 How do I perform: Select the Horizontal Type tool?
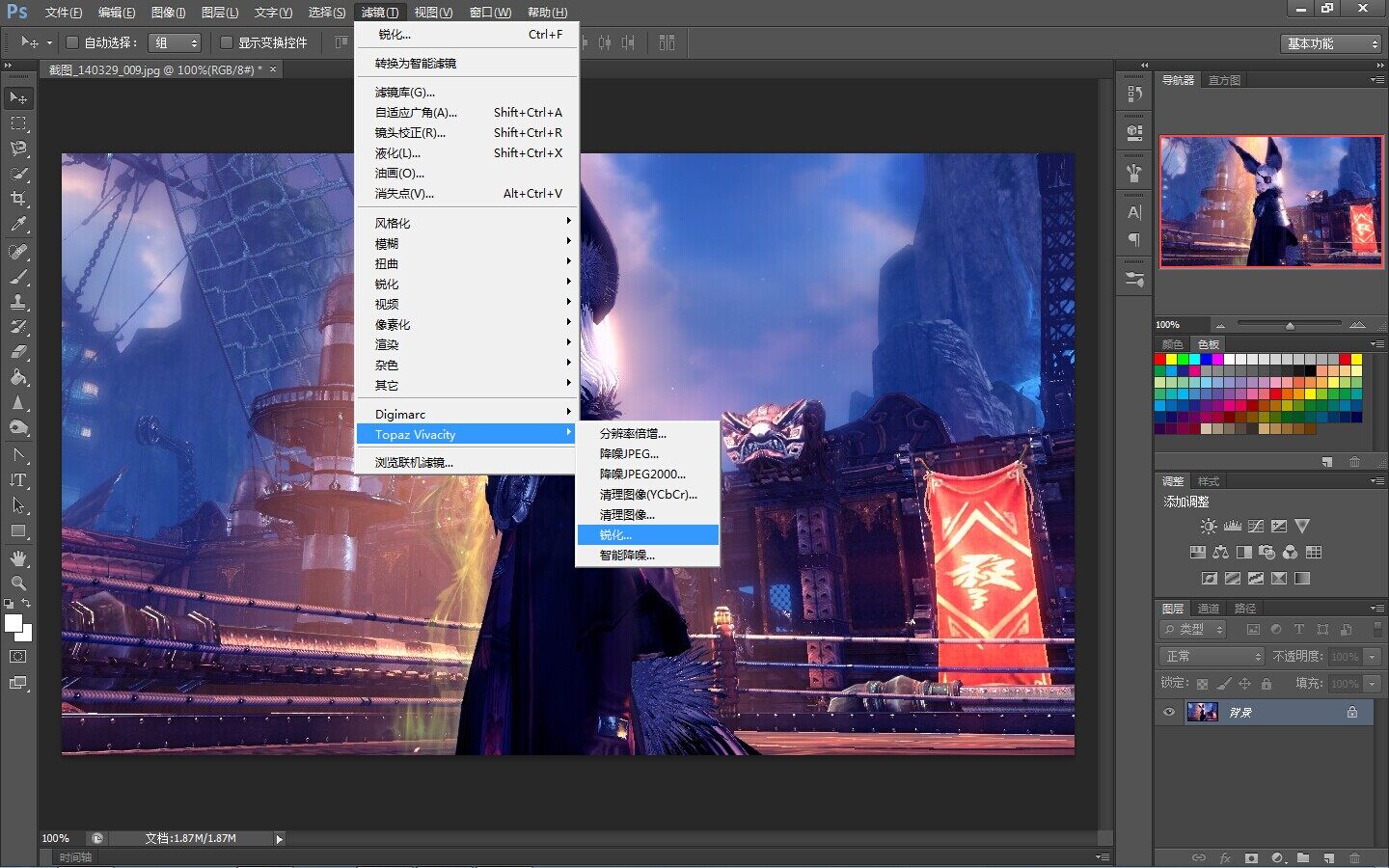18,479
